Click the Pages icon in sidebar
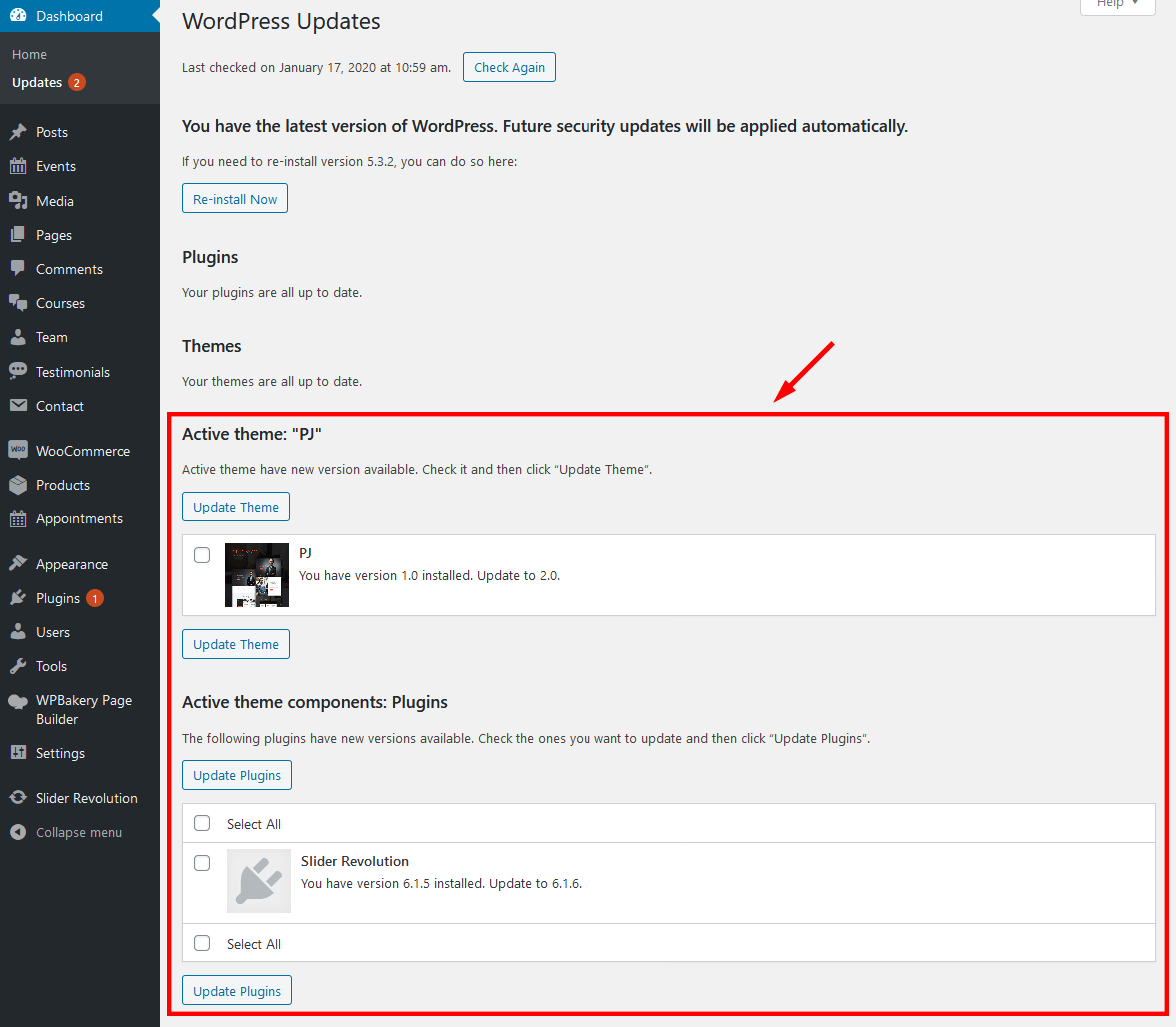 [18, 235]
